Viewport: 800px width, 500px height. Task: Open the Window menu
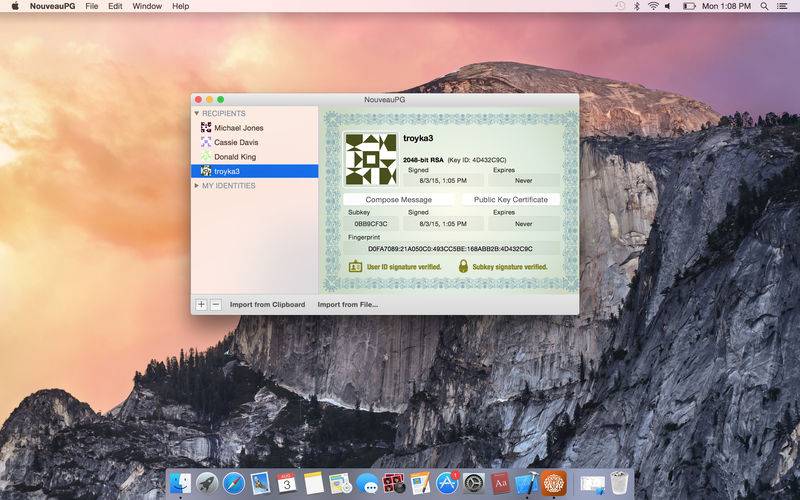coord(147,6)
